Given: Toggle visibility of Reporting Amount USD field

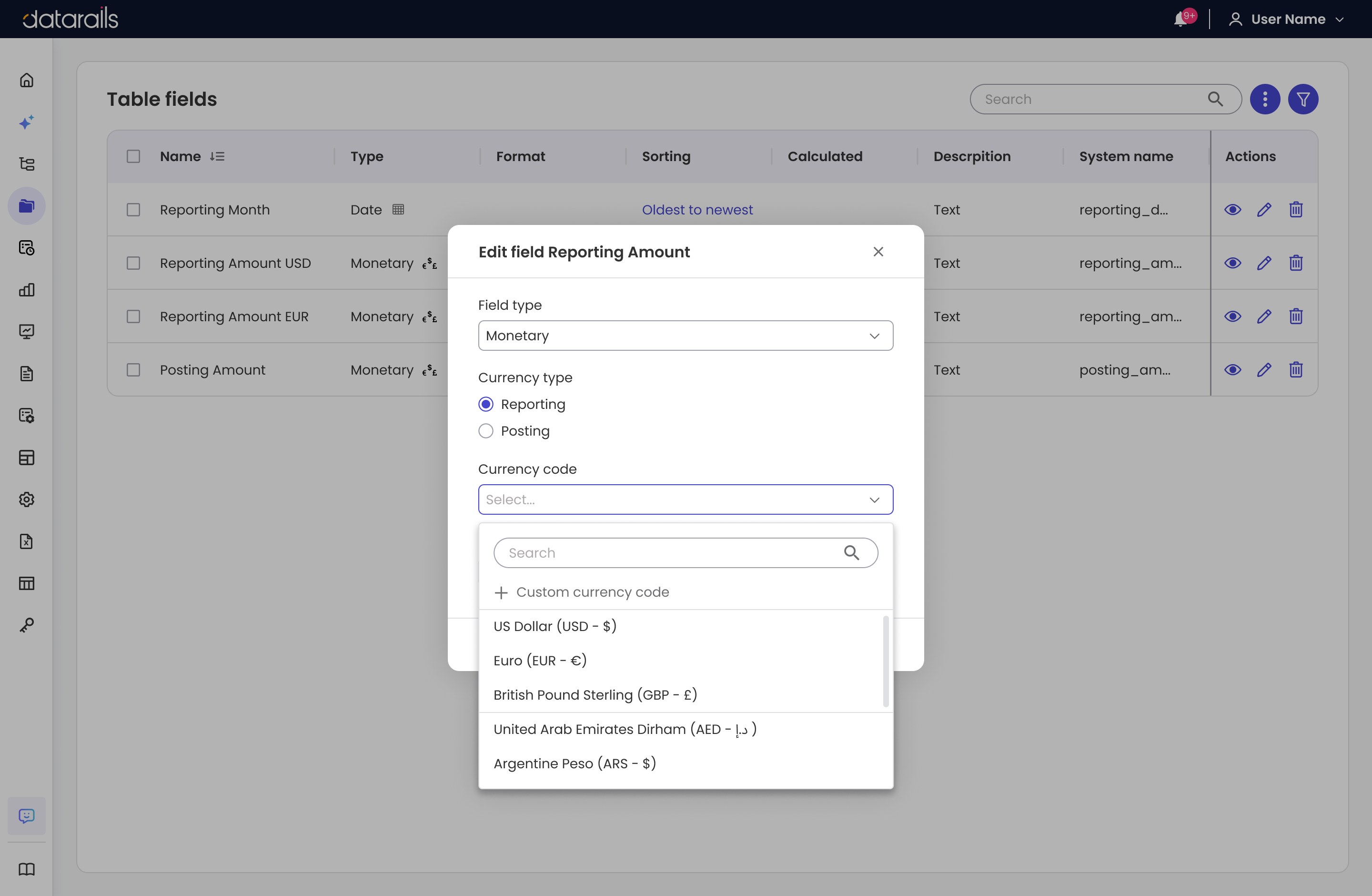Looking at the screenshot, I should 1232,263.
